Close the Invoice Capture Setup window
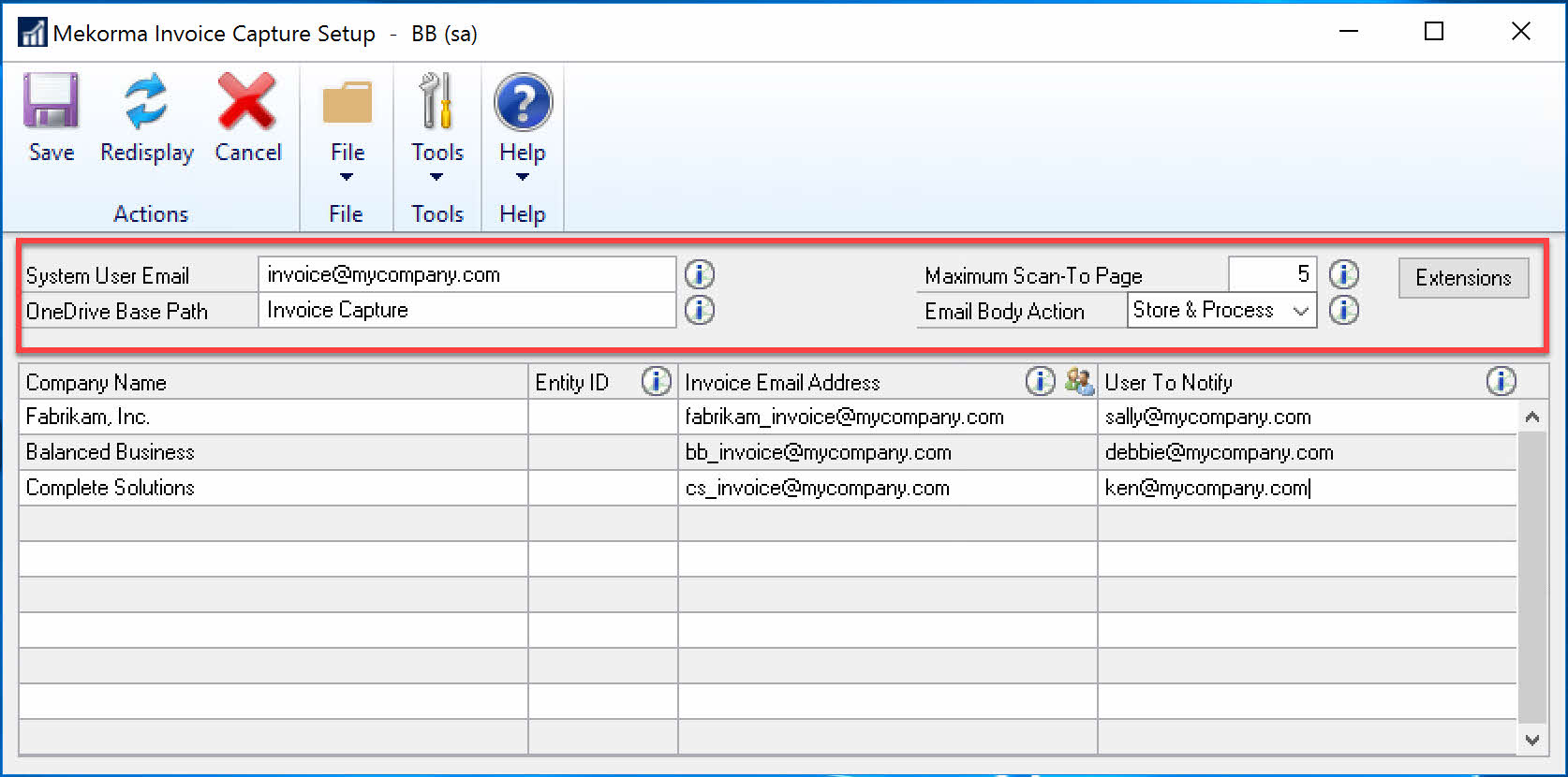Screen dimensions: 1568x777 tap(1521, 32)
